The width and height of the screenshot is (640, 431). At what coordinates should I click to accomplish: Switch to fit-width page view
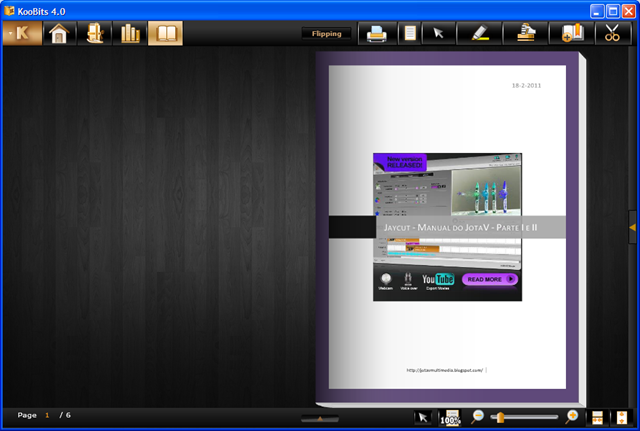coord(597,418)
